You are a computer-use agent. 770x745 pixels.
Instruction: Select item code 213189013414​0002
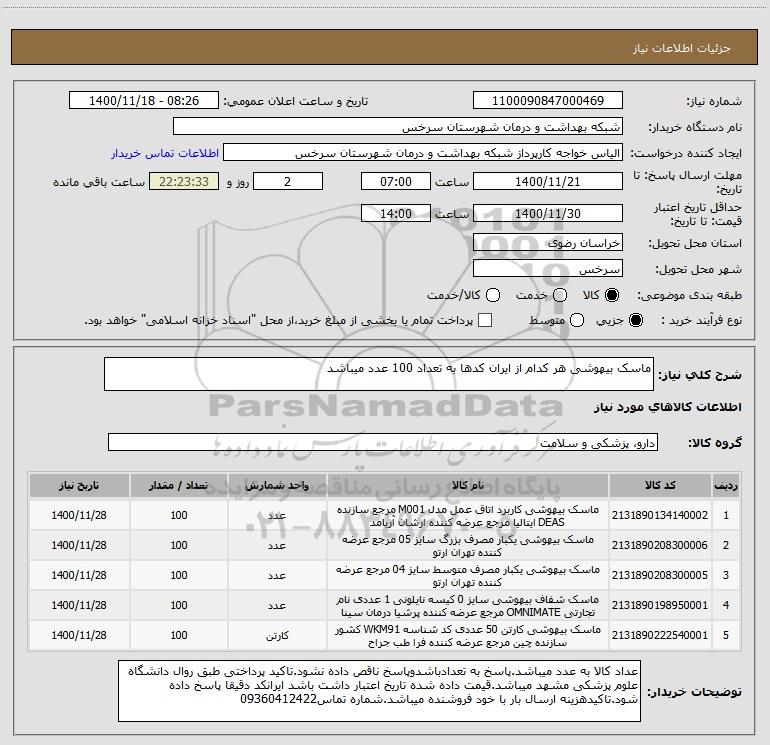(660, 515)
